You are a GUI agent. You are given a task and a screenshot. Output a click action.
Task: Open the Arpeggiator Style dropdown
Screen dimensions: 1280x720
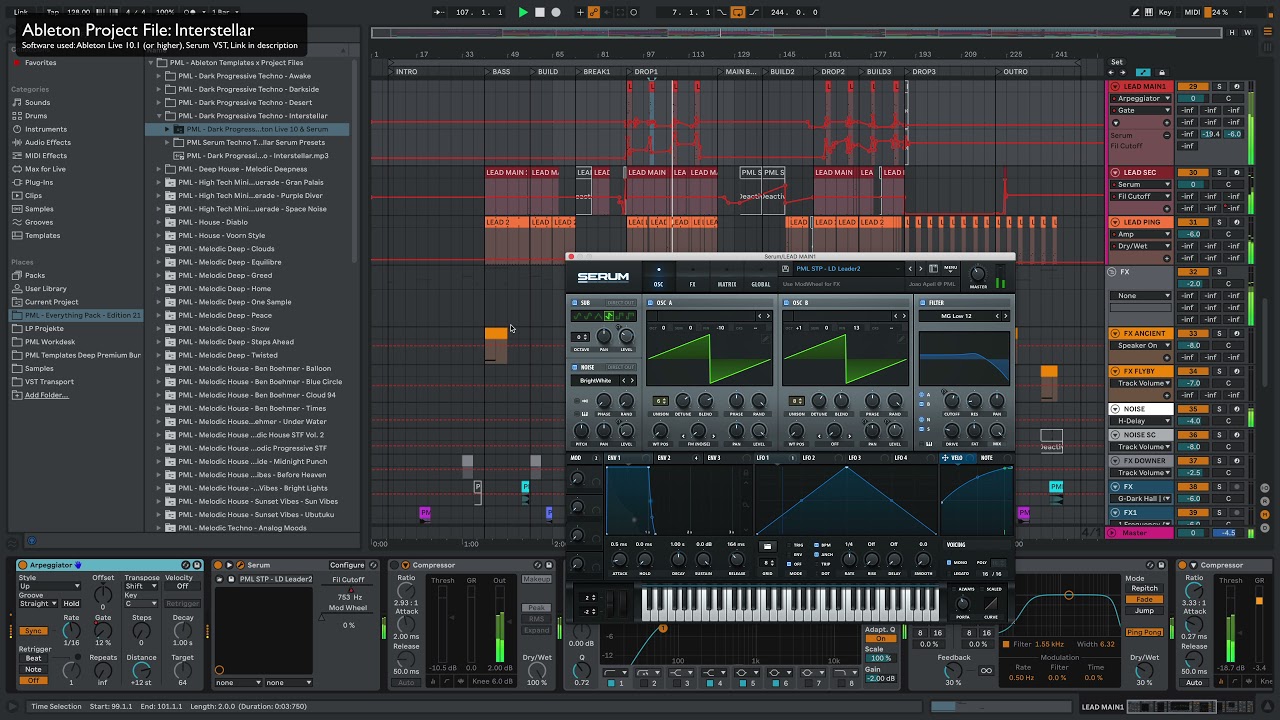[x=49, y=586]
